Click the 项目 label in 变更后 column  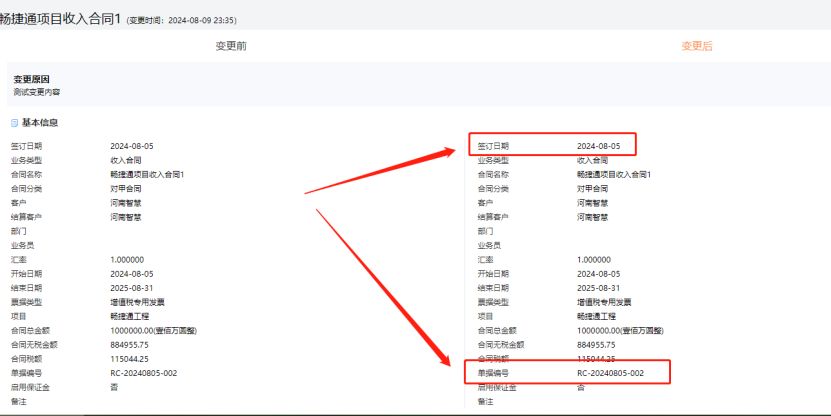(x=485, y=316)
